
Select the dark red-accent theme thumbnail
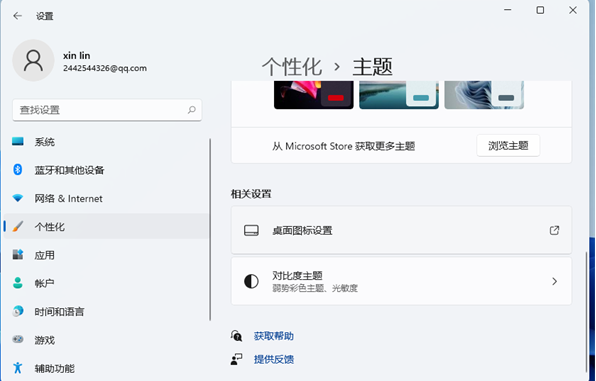tap(314, 95)
